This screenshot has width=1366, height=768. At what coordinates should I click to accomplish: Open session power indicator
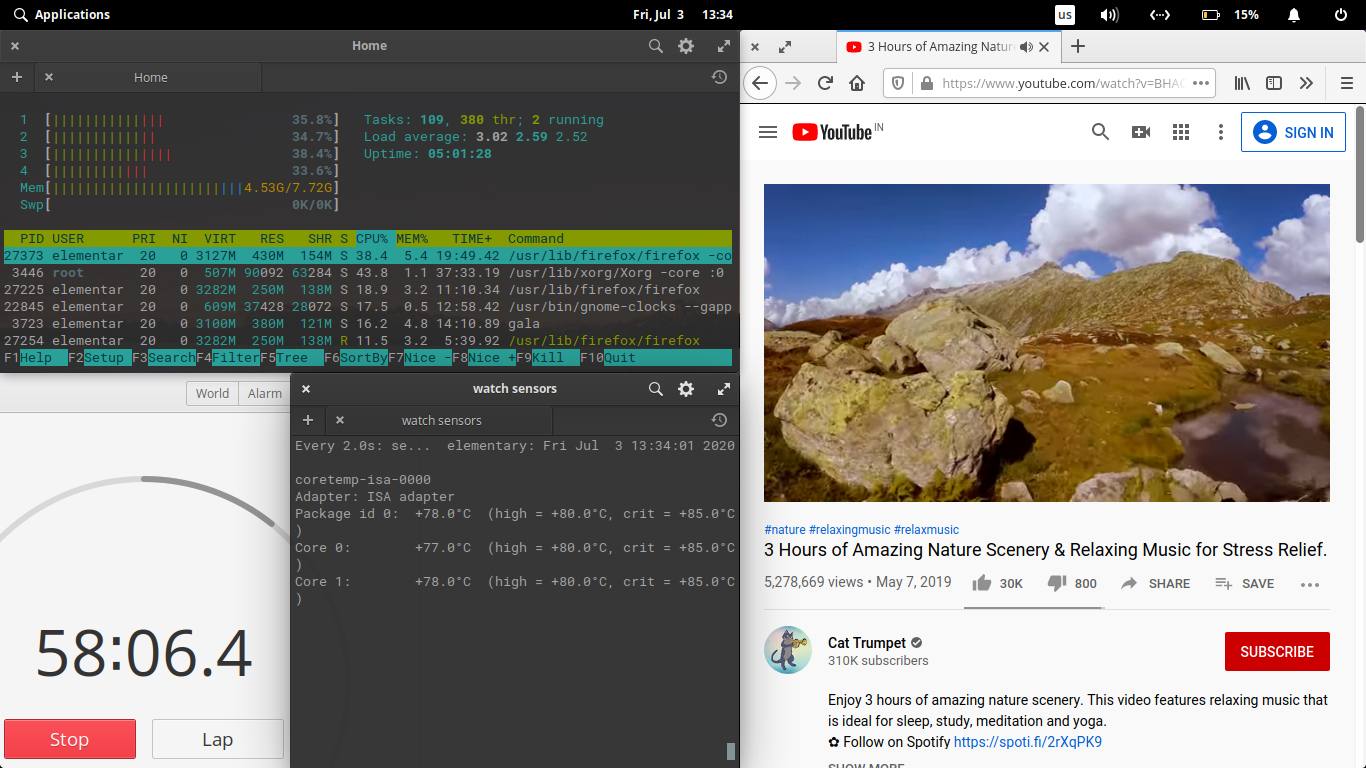(1341, 15)
